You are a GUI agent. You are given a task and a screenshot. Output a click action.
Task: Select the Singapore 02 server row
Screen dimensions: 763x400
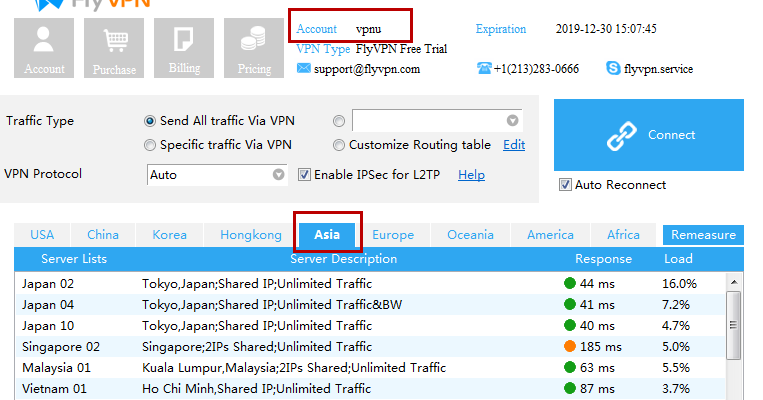(x=370, y=346)
